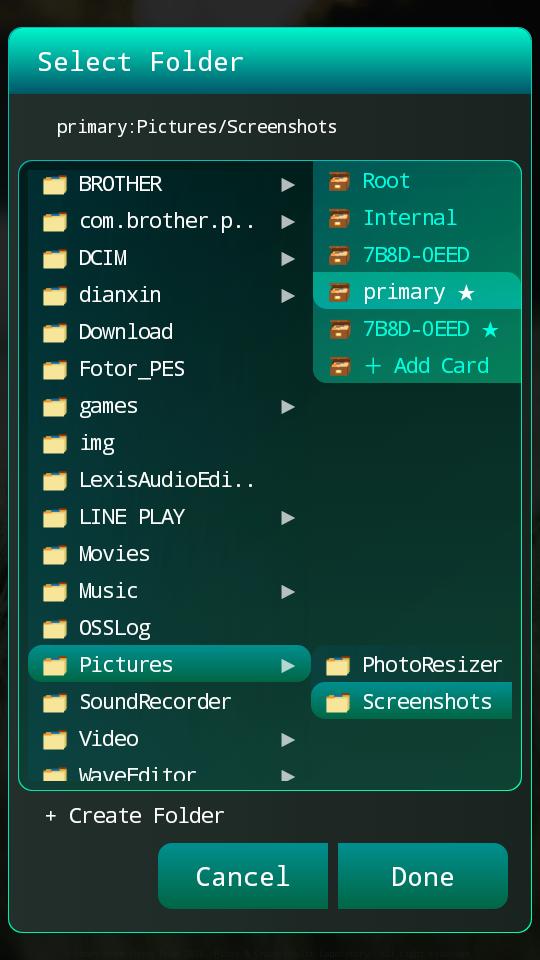Image resolution: width=540 pixels, height=960 pixels.
Task: Click the Cancel button
Action: point(242,876)
